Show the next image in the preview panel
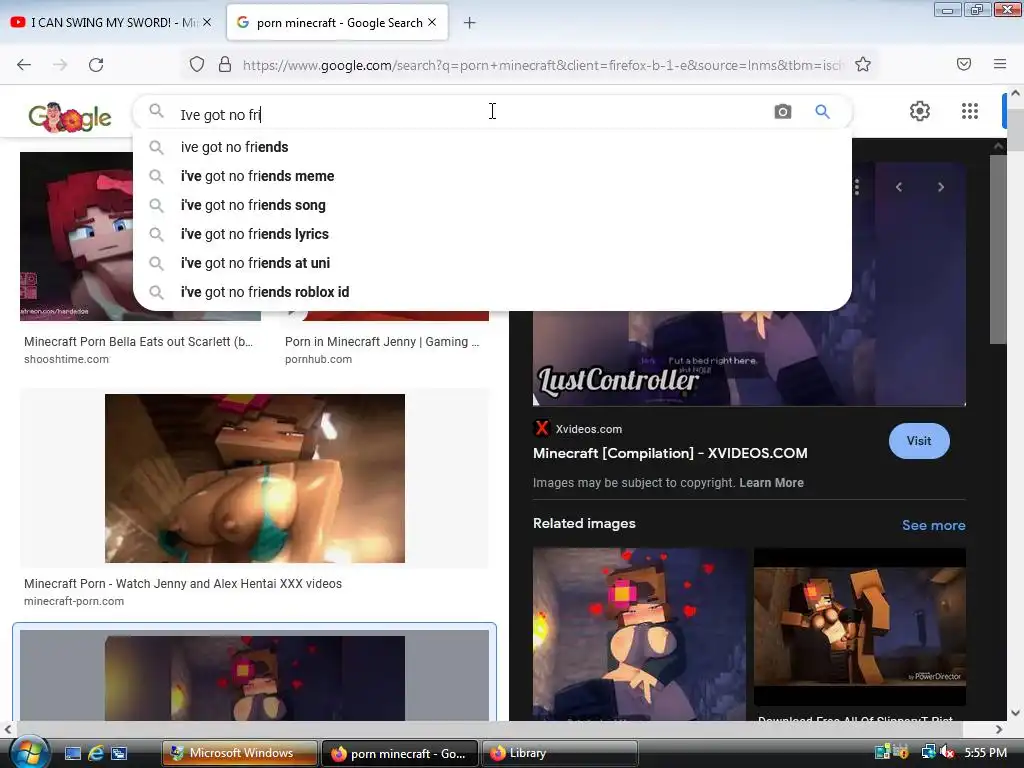 (940, 187)
